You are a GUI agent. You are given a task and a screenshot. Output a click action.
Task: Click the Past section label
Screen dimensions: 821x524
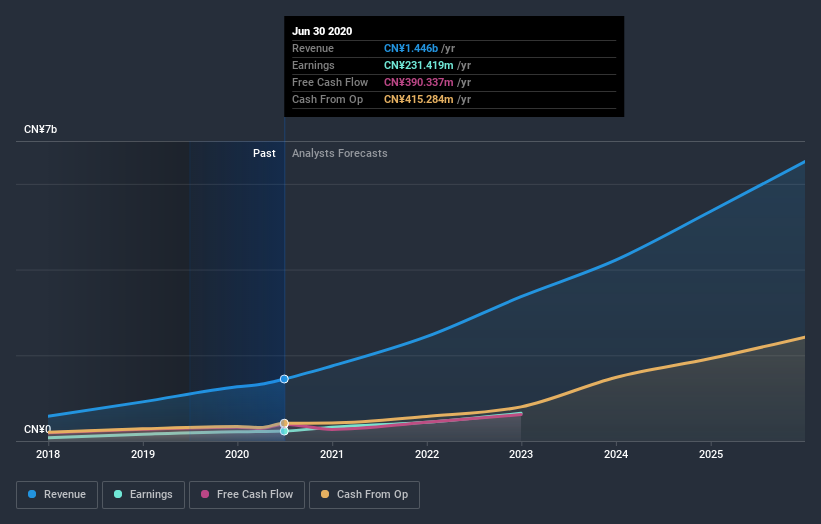(x=264, y=153)
